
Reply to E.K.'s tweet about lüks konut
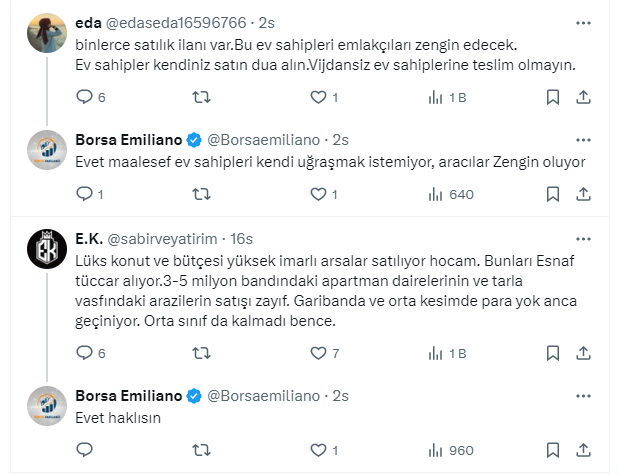[x=84, y=353]
